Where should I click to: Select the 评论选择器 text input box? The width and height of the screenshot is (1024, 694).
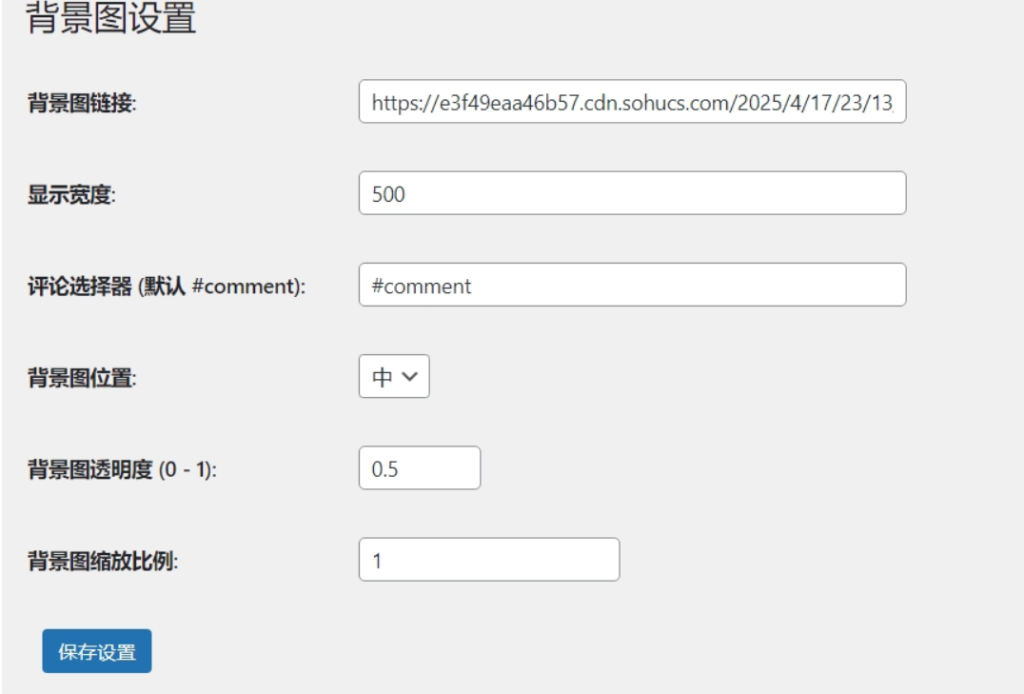coord(632,285)
